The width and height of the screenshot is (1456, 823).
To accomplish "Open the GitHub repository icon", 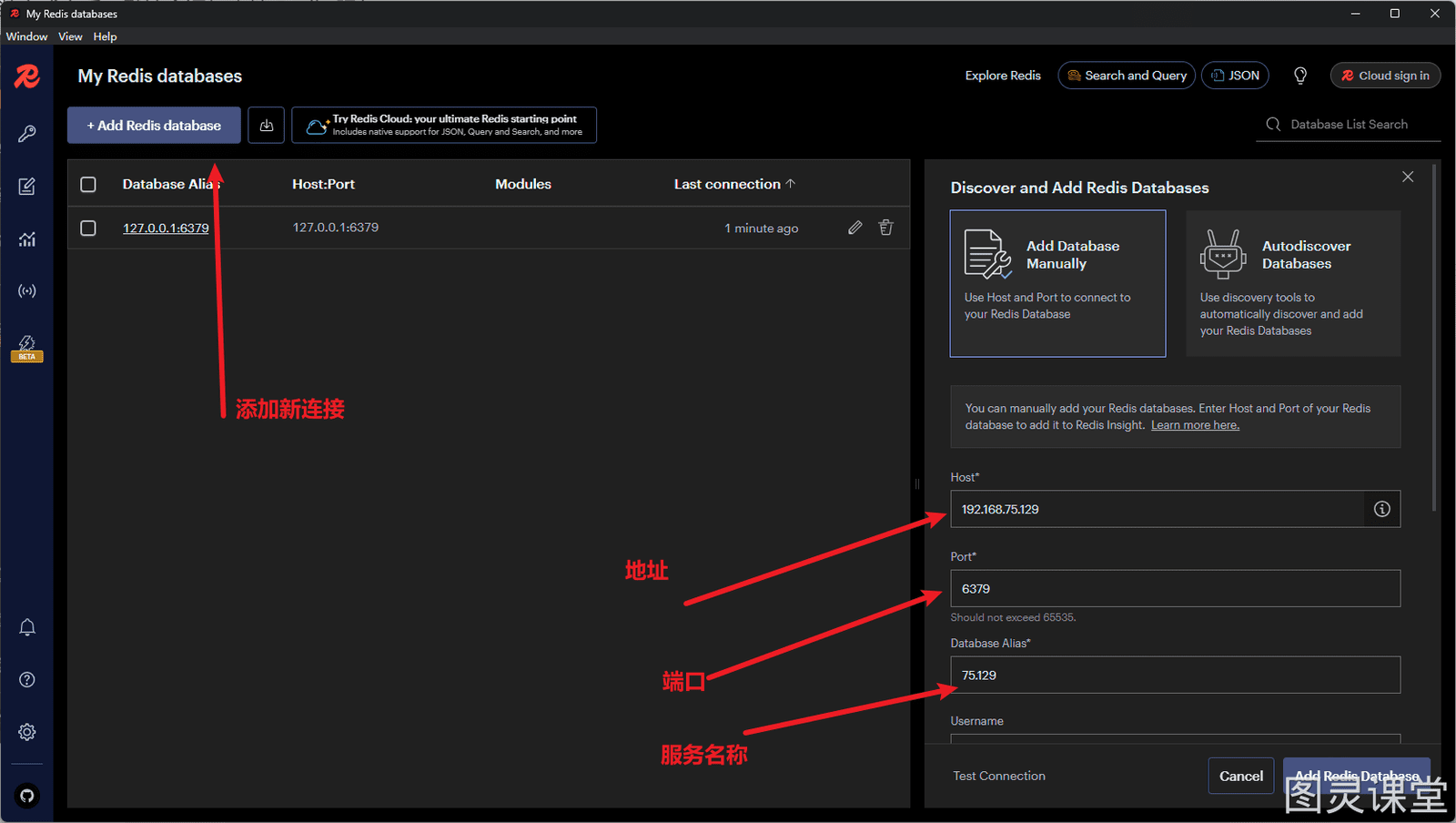I will (27, 796).
